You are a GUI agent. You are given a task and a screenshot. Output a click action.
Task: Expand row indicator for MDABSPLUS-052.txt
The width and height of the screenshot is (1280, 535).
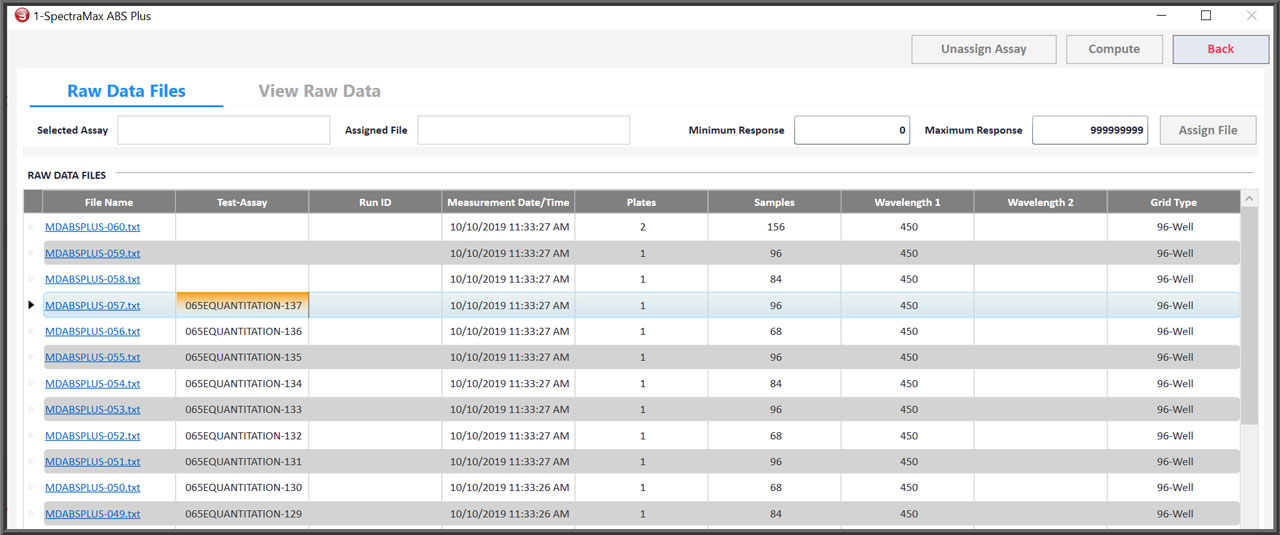32,436
